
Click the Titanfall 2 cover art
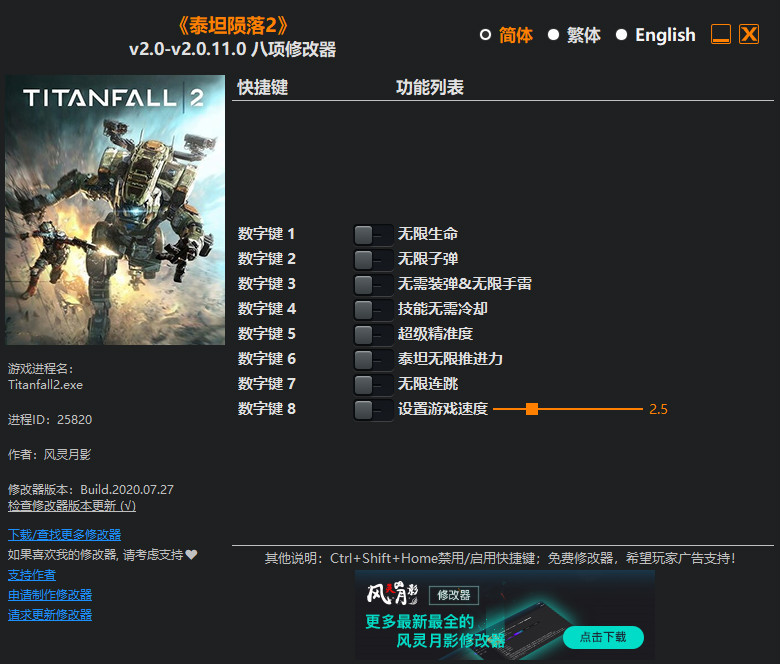point(115,210)
